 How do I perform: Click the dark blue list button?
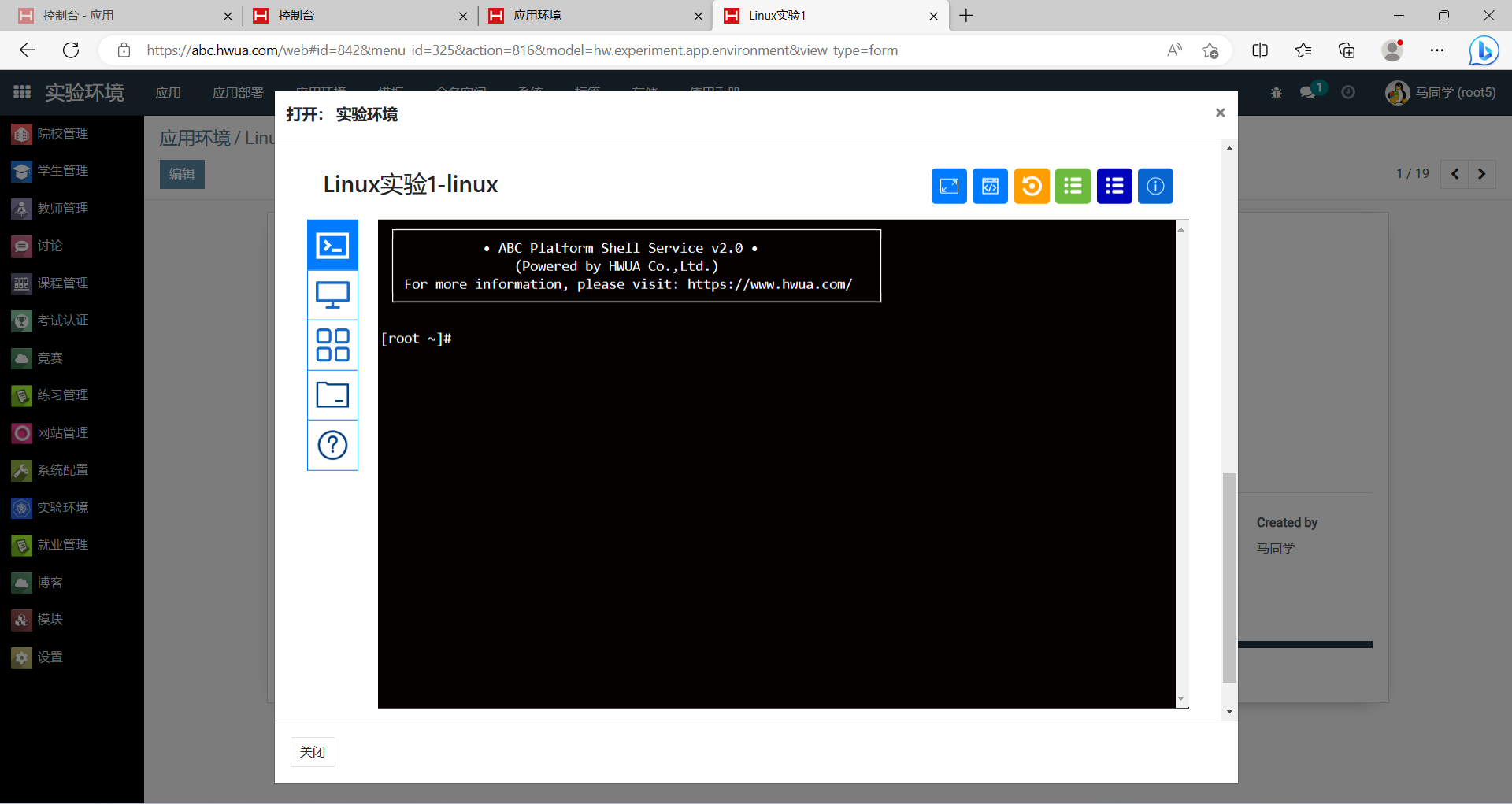[1114, 187]
